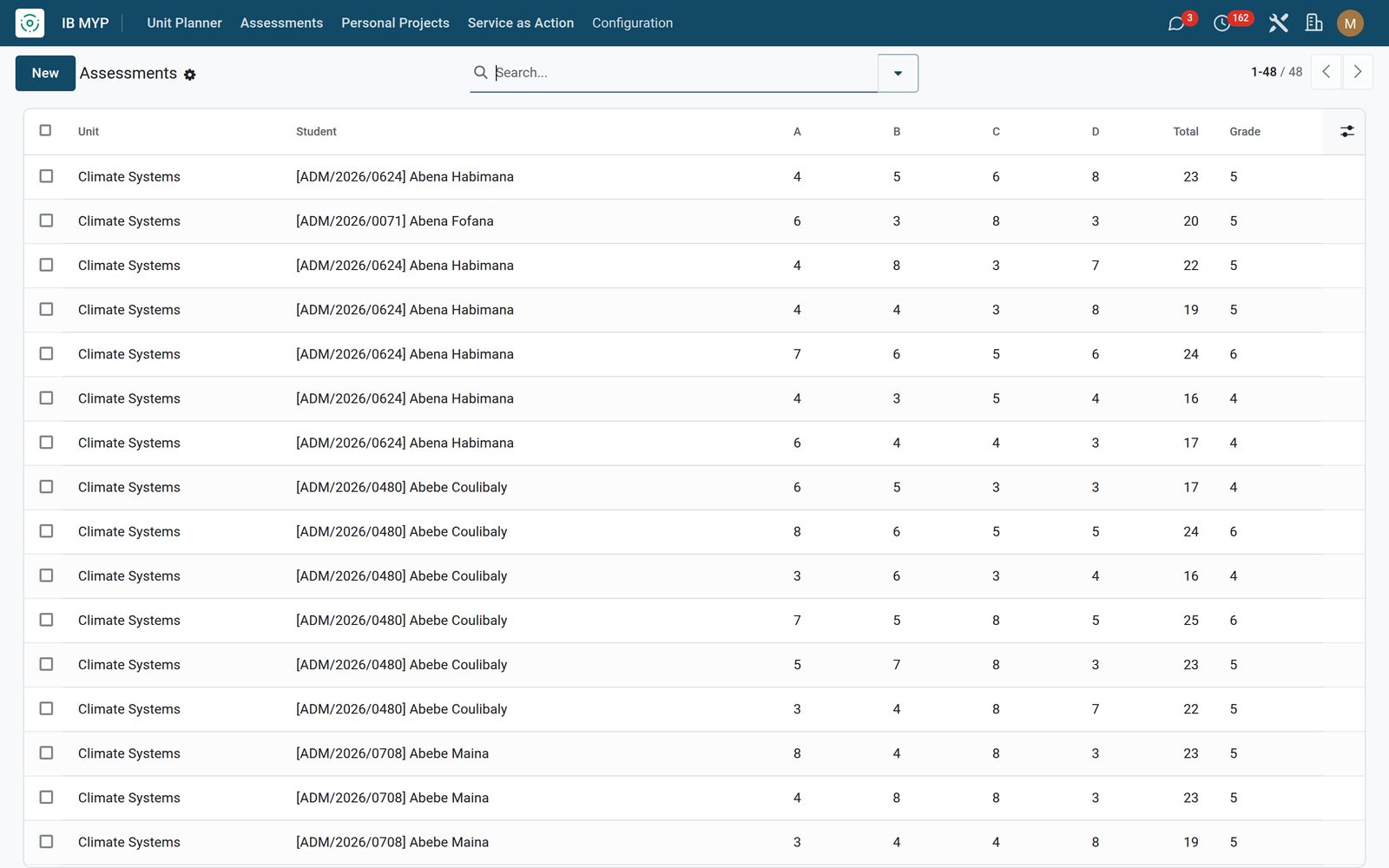
Task: Sort the table by Total column
Action: (x=1185, y=131)
